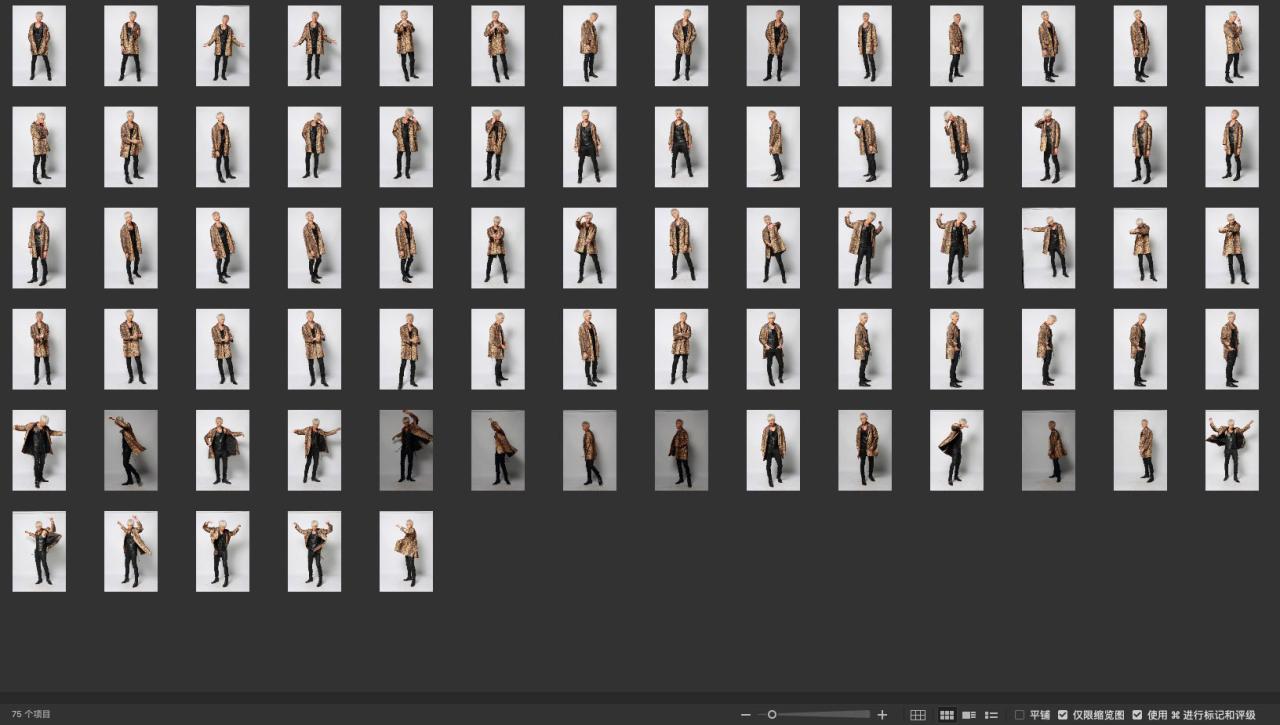Click the thumbnail size slider handle
Image resolution: width=1280 pixels, height=725 pixels.
pos(772,715)
